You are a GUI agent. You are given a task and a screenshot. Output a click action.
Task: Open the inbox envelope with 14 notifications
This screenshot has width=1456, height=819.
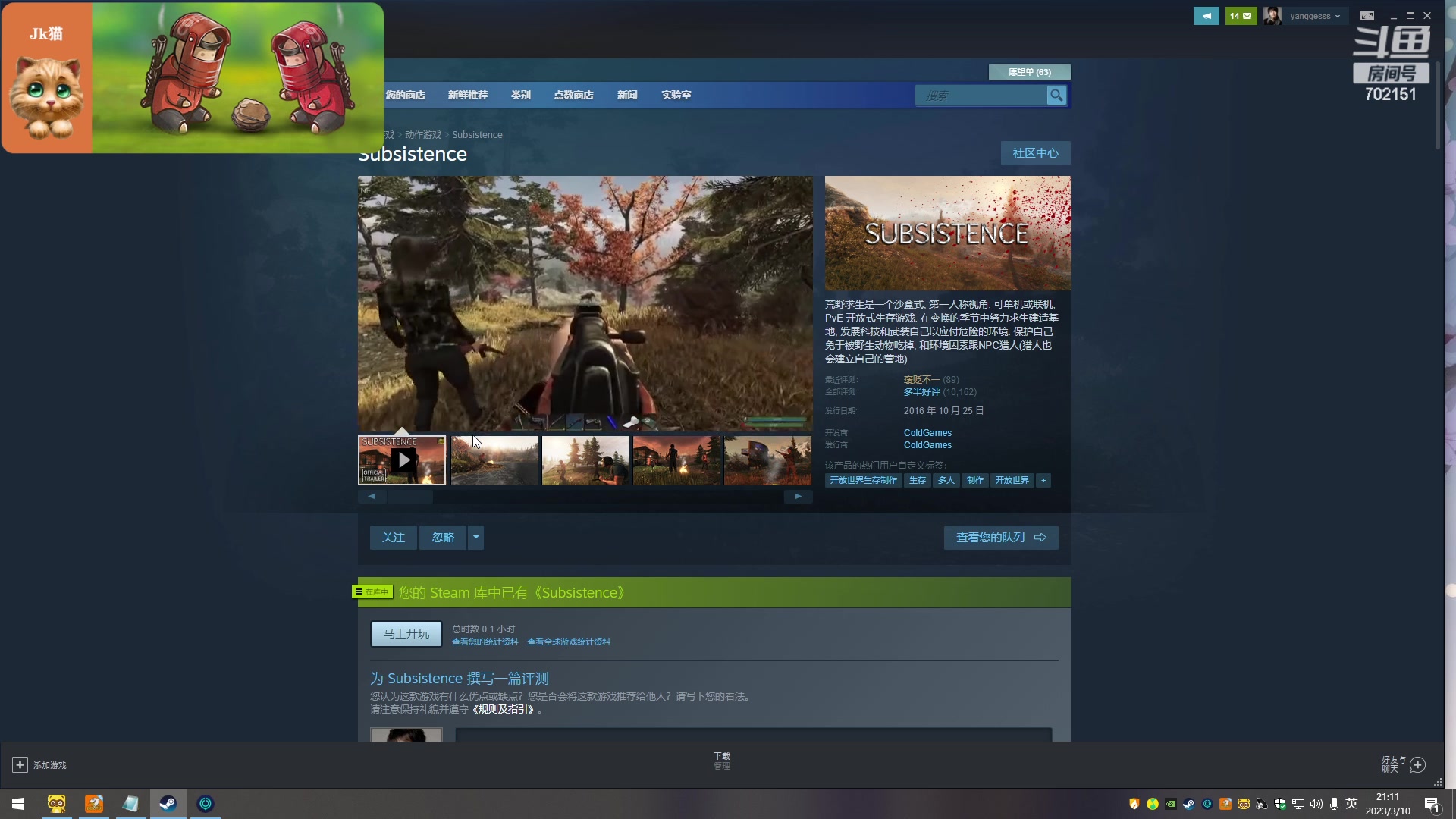(x=1241, y=16)
